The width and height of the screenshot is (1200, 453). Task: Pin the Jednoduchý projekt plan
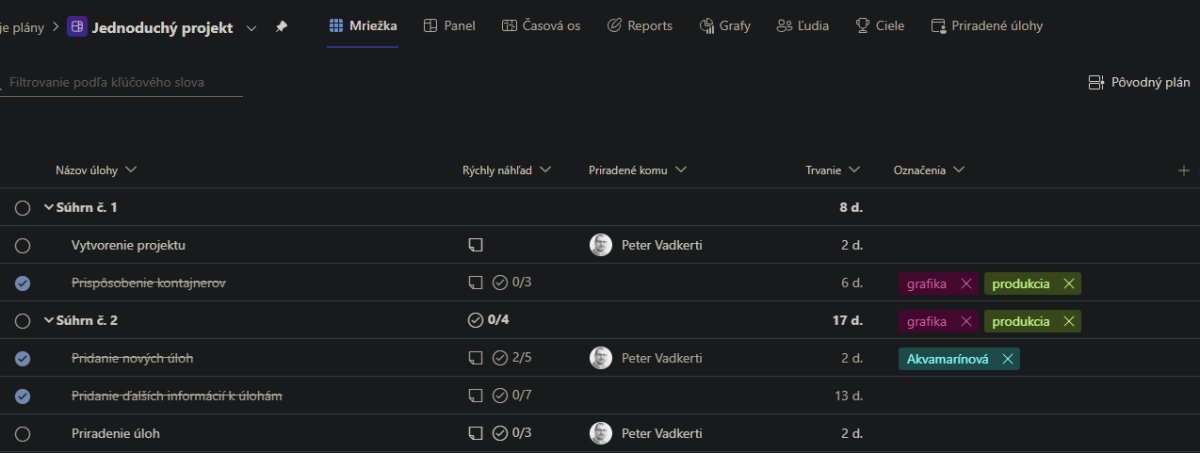click(281, 27)
